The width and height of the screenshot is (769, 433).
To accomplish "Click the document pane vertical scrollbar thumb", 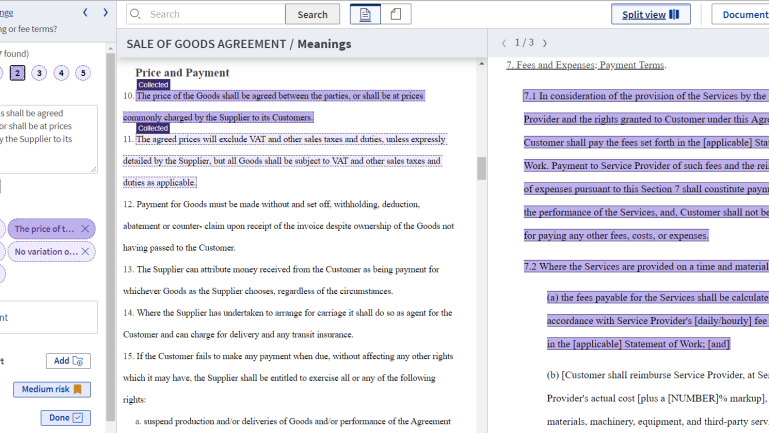I will pyautogui.click(x=481, y=168).
